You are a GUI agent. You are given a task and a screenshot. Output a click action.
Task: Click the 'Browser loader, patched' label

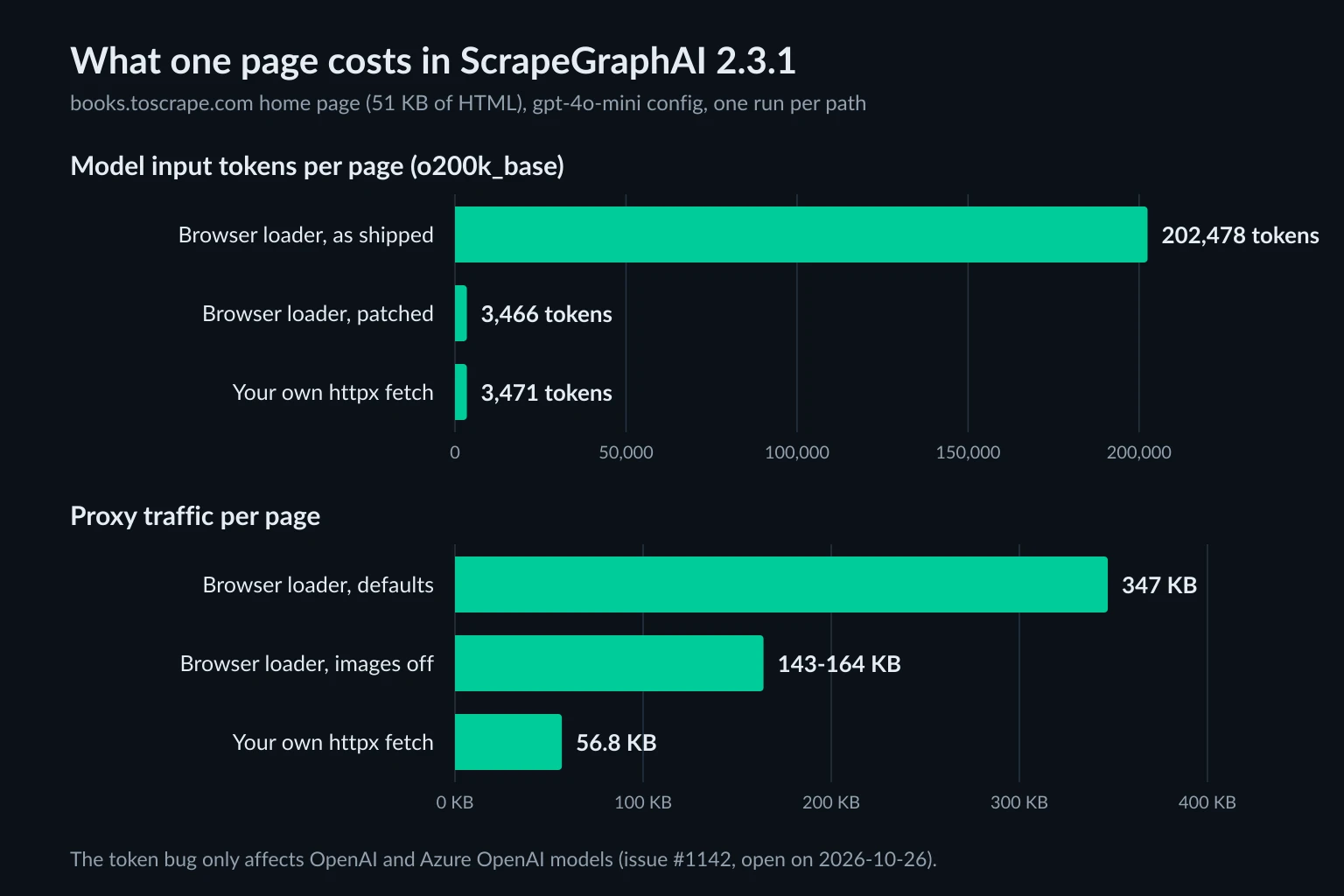click(318, 313)
